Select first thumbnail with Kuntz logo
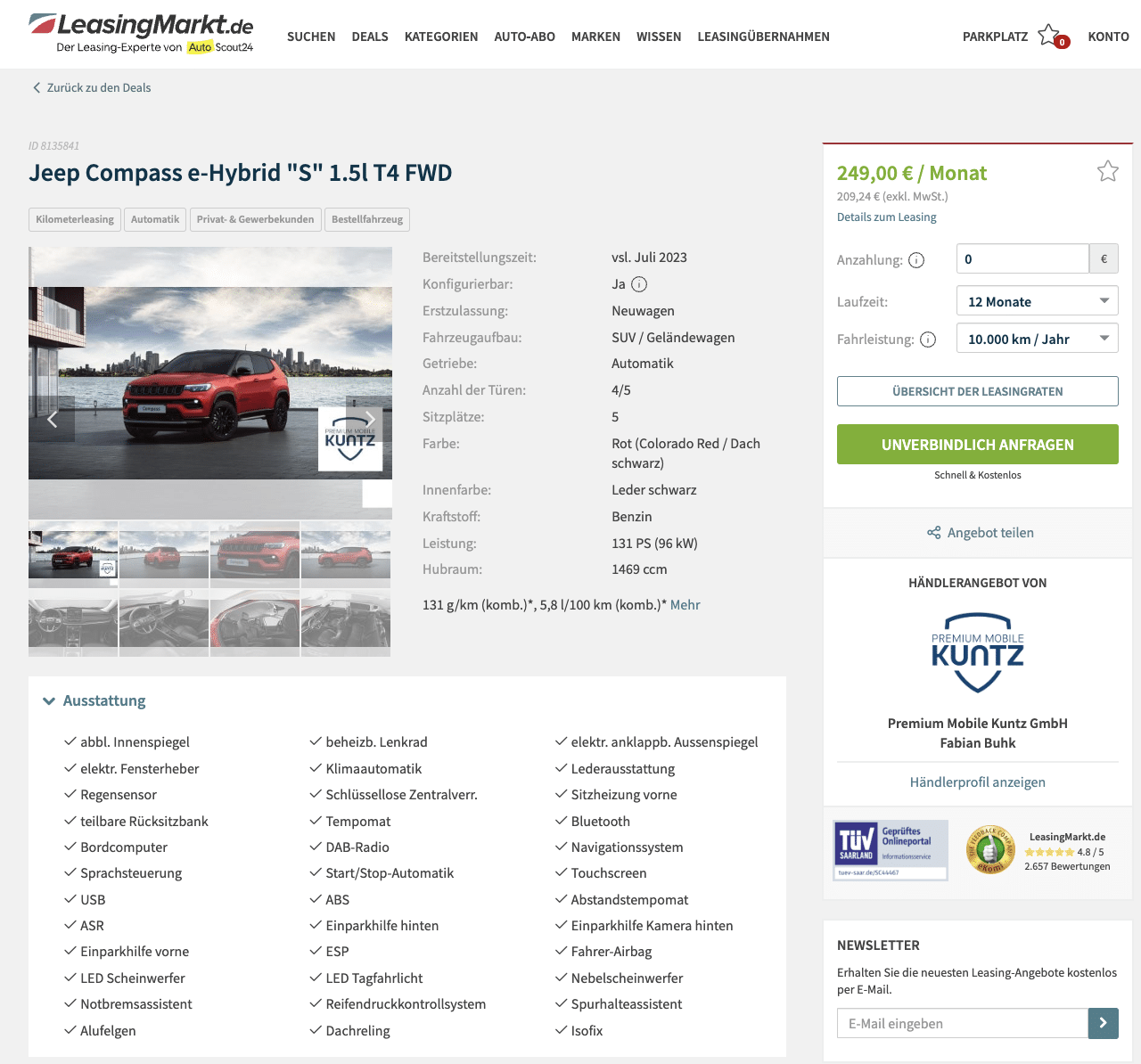 73,554
